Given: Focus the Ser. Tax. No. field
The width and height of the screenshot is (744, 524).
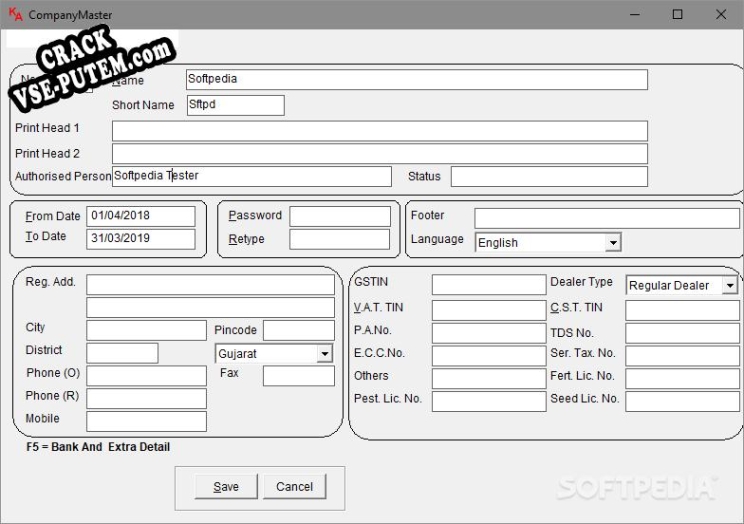Looking at the screenshot, I should [682, 356].
